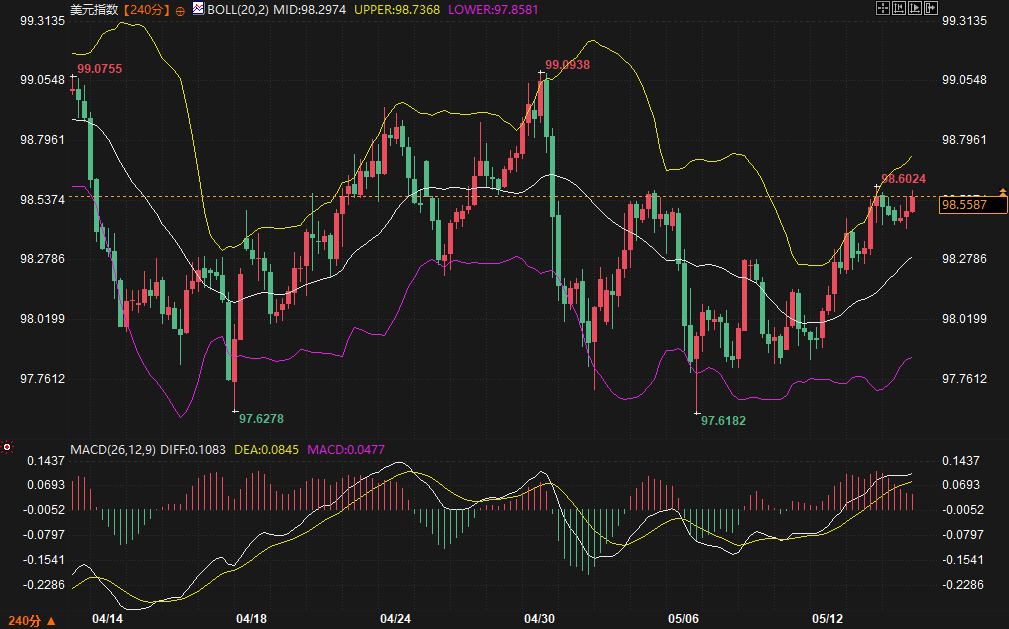Click the UPPER:98.7368 value
Viewport: 1009px width, 629px height.
[x=397, y=10]
